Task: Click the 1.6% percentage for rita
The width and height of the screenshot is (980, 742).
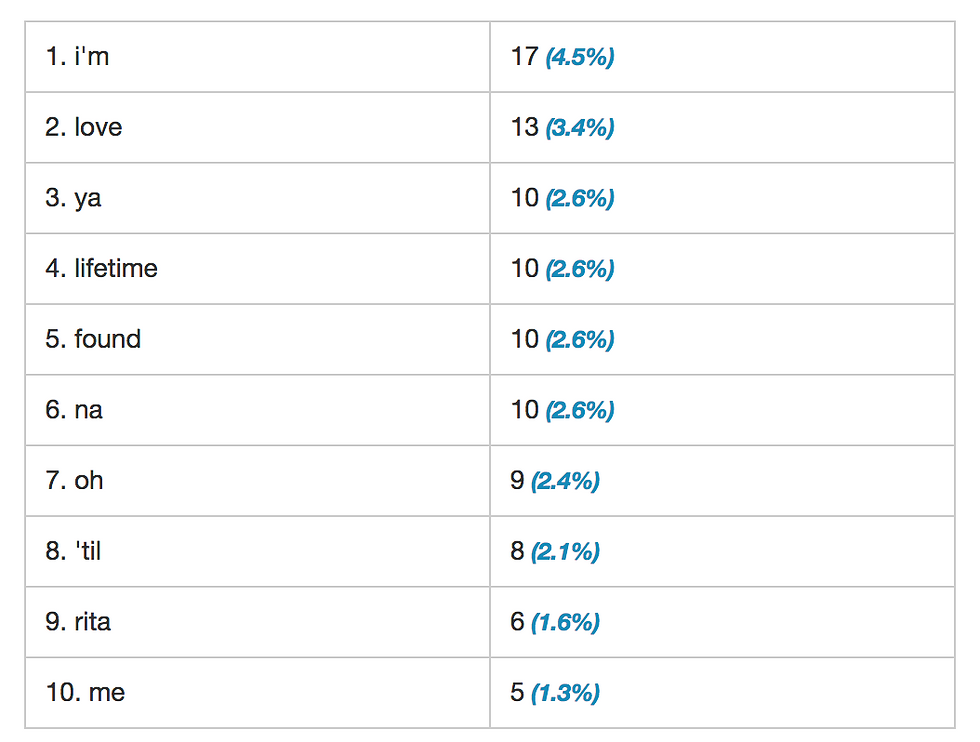Action: tap(565, 622)
